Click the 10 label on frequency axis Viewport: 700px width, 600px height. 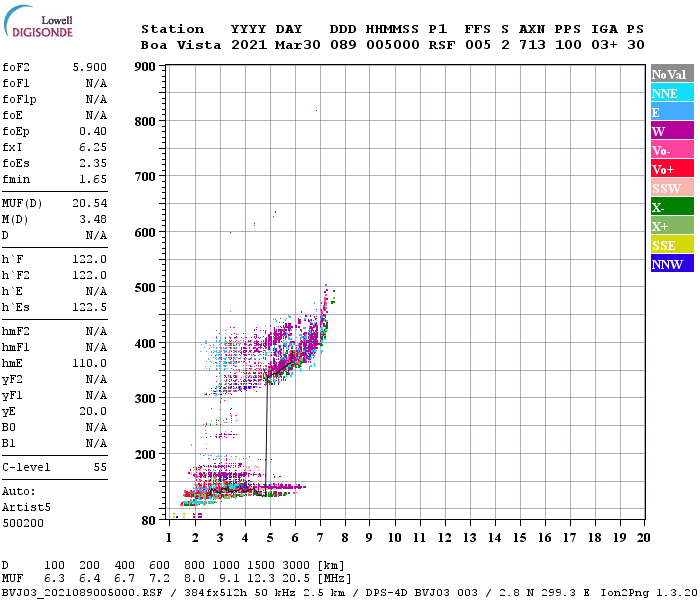(x=395, y=538)
